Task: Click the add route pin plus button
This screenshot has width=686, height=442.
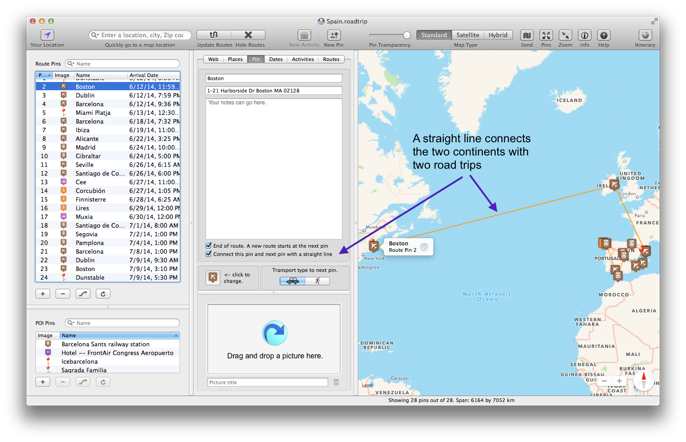Action: [x=43, y=294]
